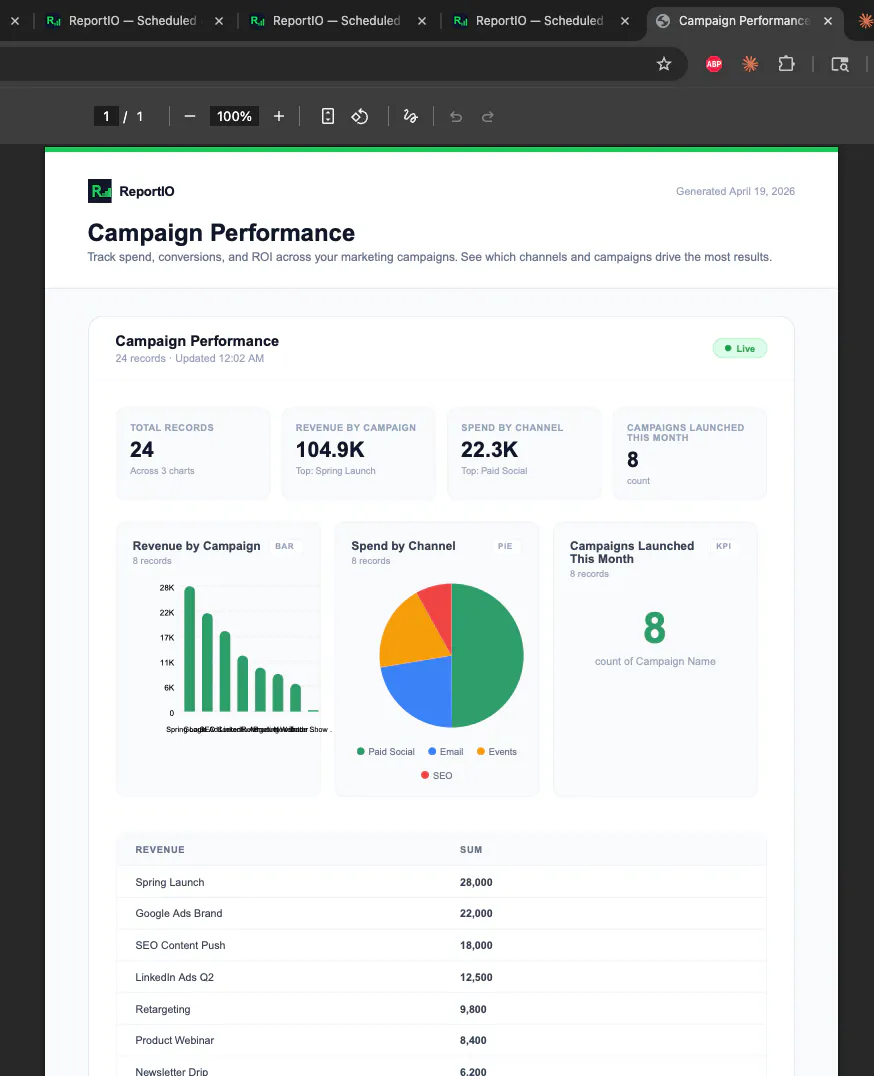The width and height of the screenshot is (874, 1076).
Task: Open the orange starburst extension icon
Action: 750,65
